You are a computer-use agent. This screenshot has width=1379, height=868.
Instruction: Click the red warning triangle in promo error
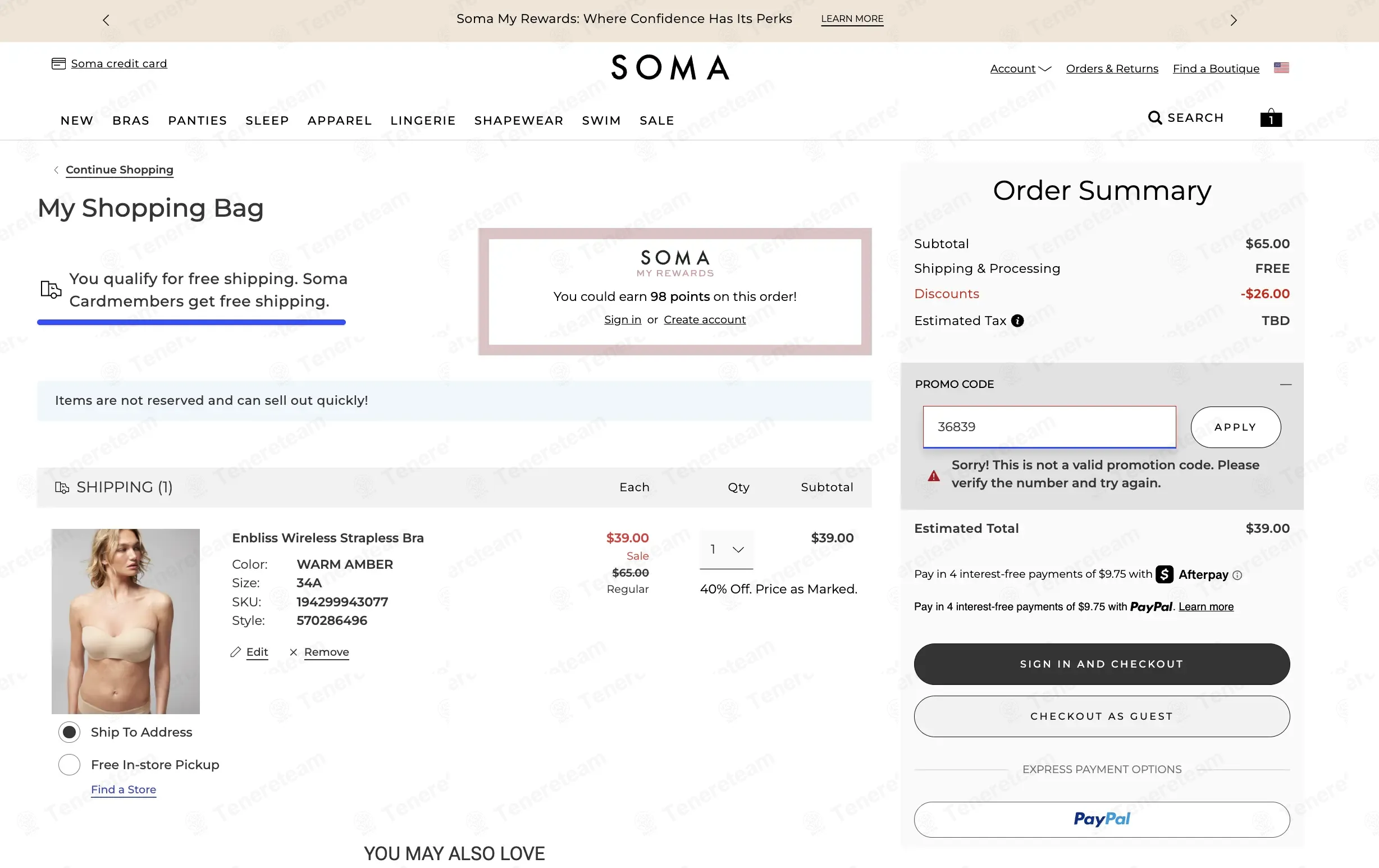pyautogui.click(x=933, y=476)
